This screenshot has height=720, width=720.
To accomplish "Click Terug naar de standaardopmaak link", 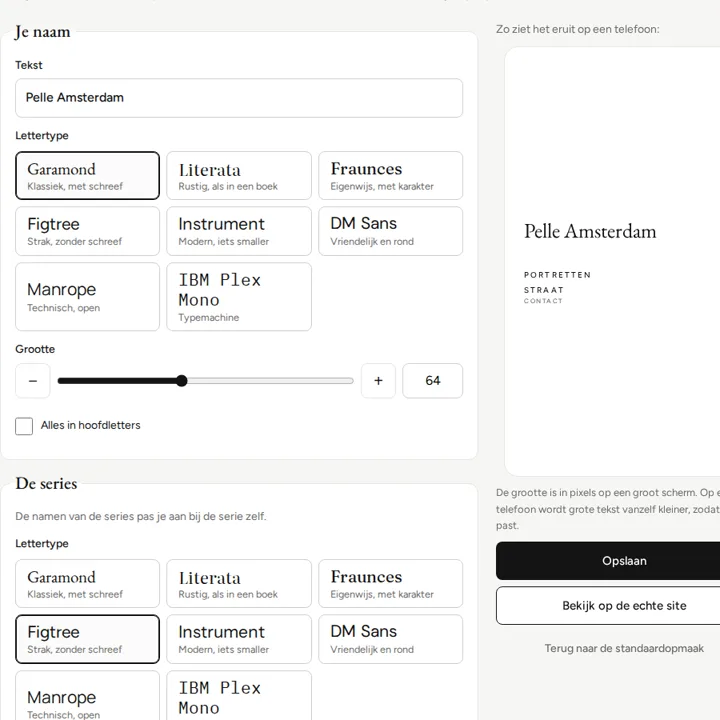I will [624, 648].
